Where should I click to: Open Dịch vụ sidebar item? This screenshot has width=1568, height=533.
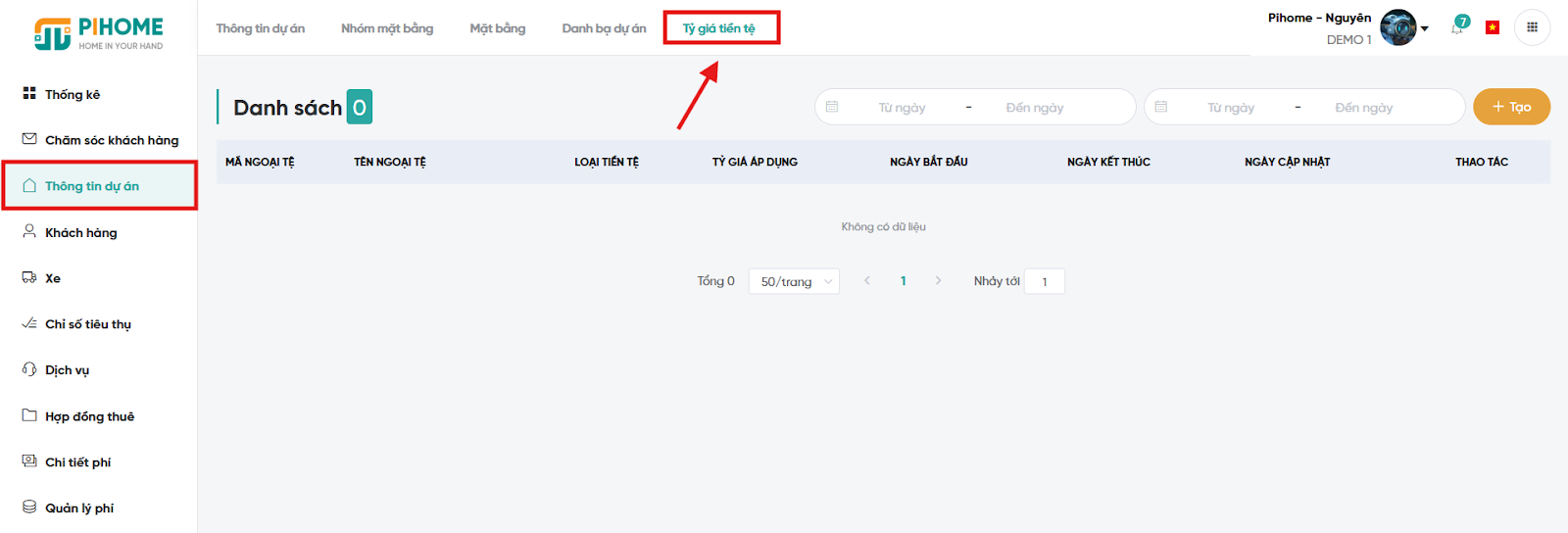coord(67,370)
